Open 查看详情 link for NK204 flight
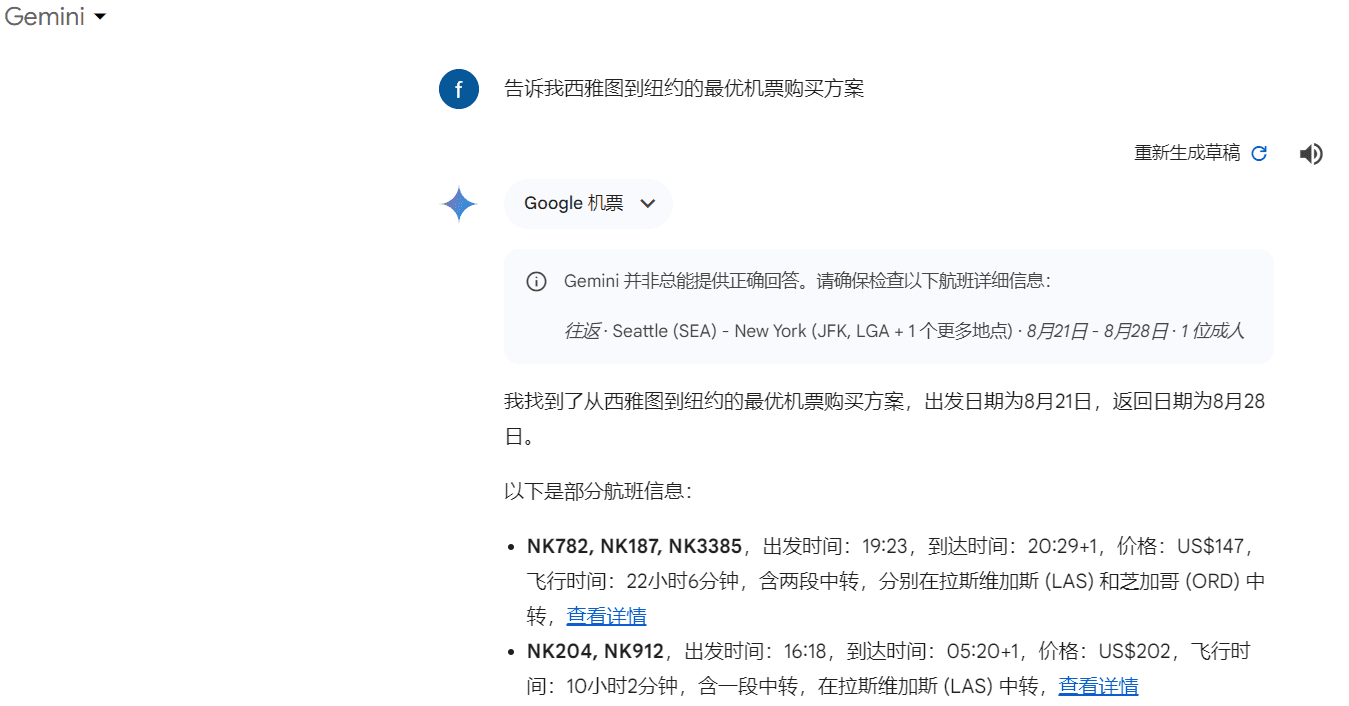 [x=1098, y=686]
